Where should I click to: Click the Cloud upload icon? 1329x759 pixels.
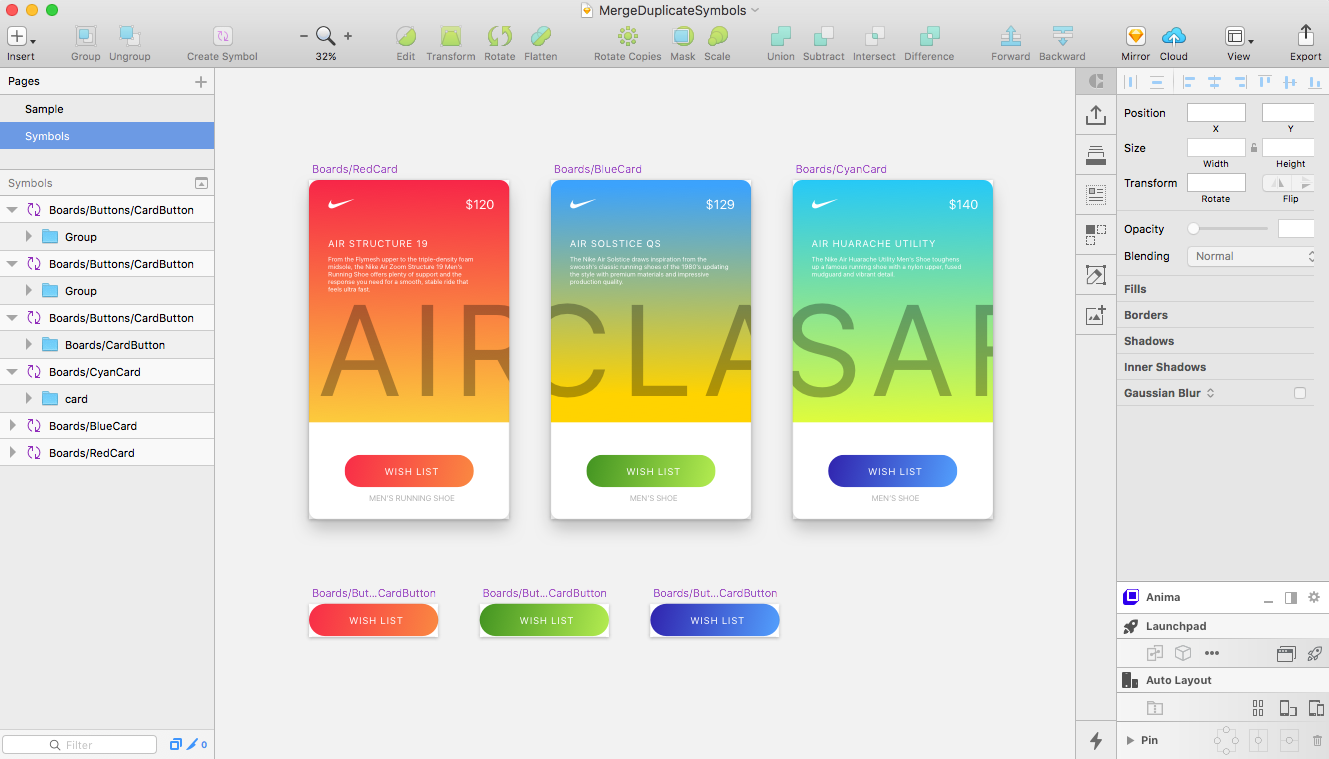1174,37
